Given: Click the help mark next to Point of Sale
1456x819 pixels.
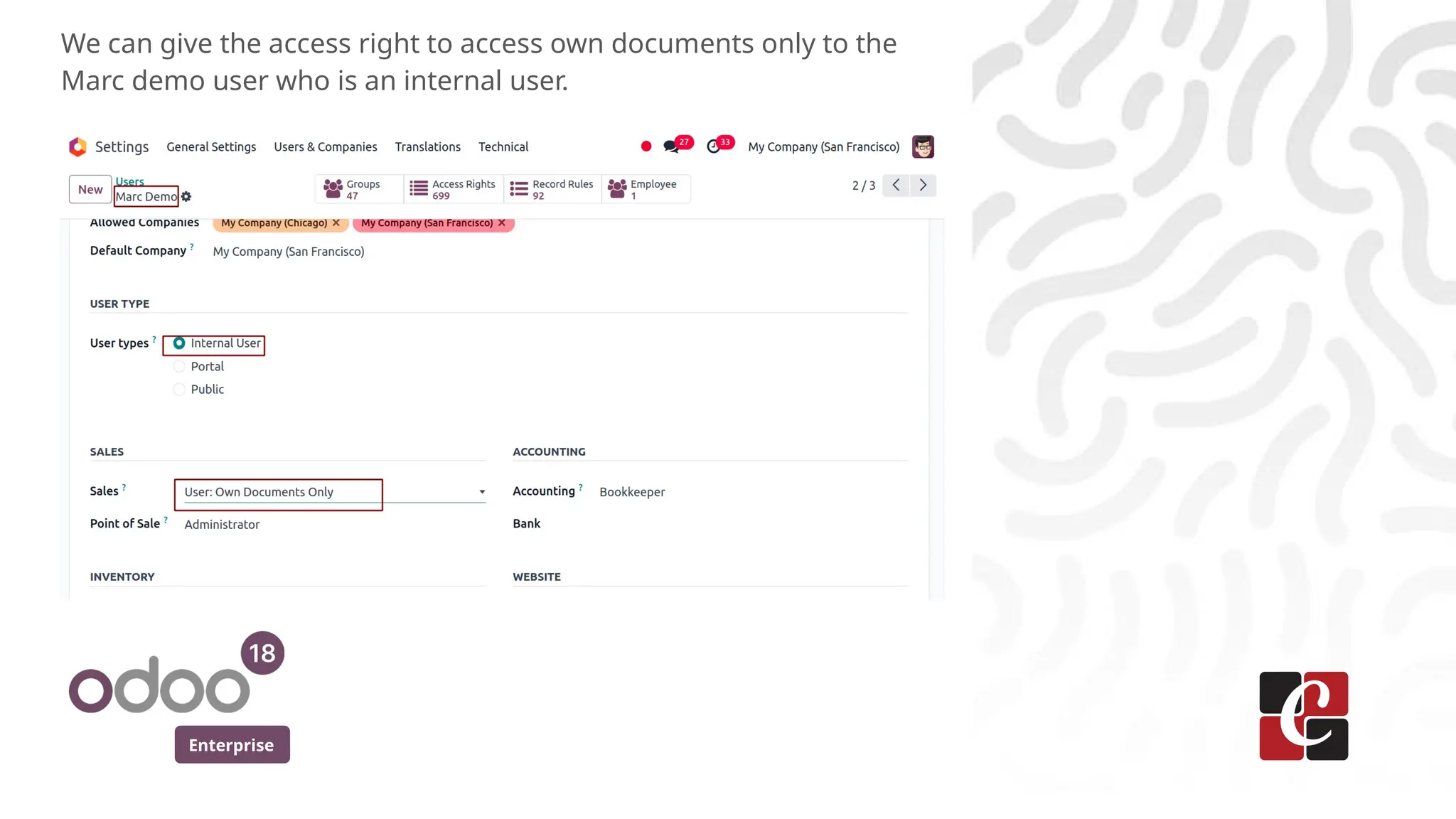Looking at the screenshot, I should click(166, 520).
